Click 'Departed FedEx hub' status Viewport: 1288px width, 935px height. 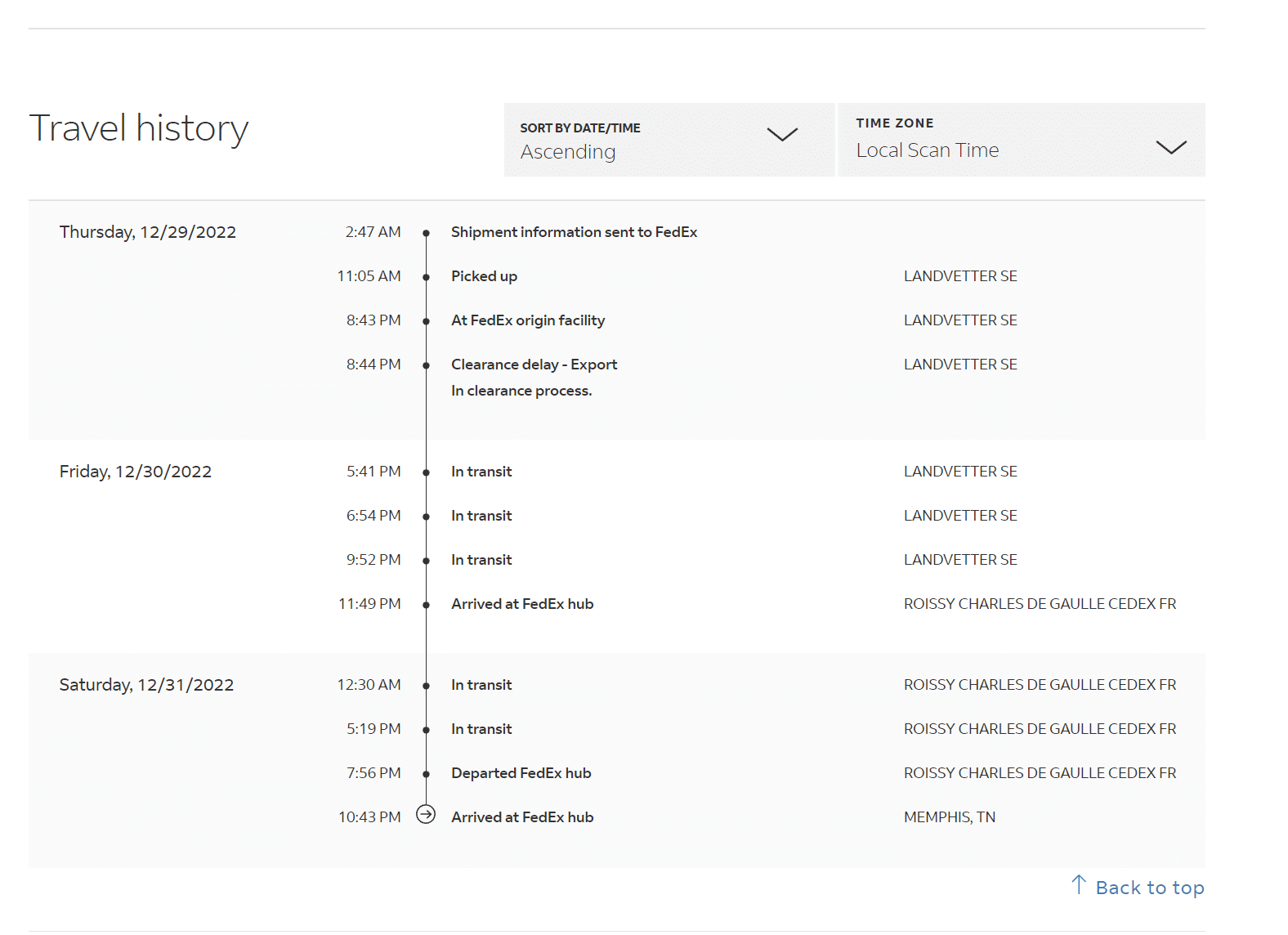click(521, 773)
